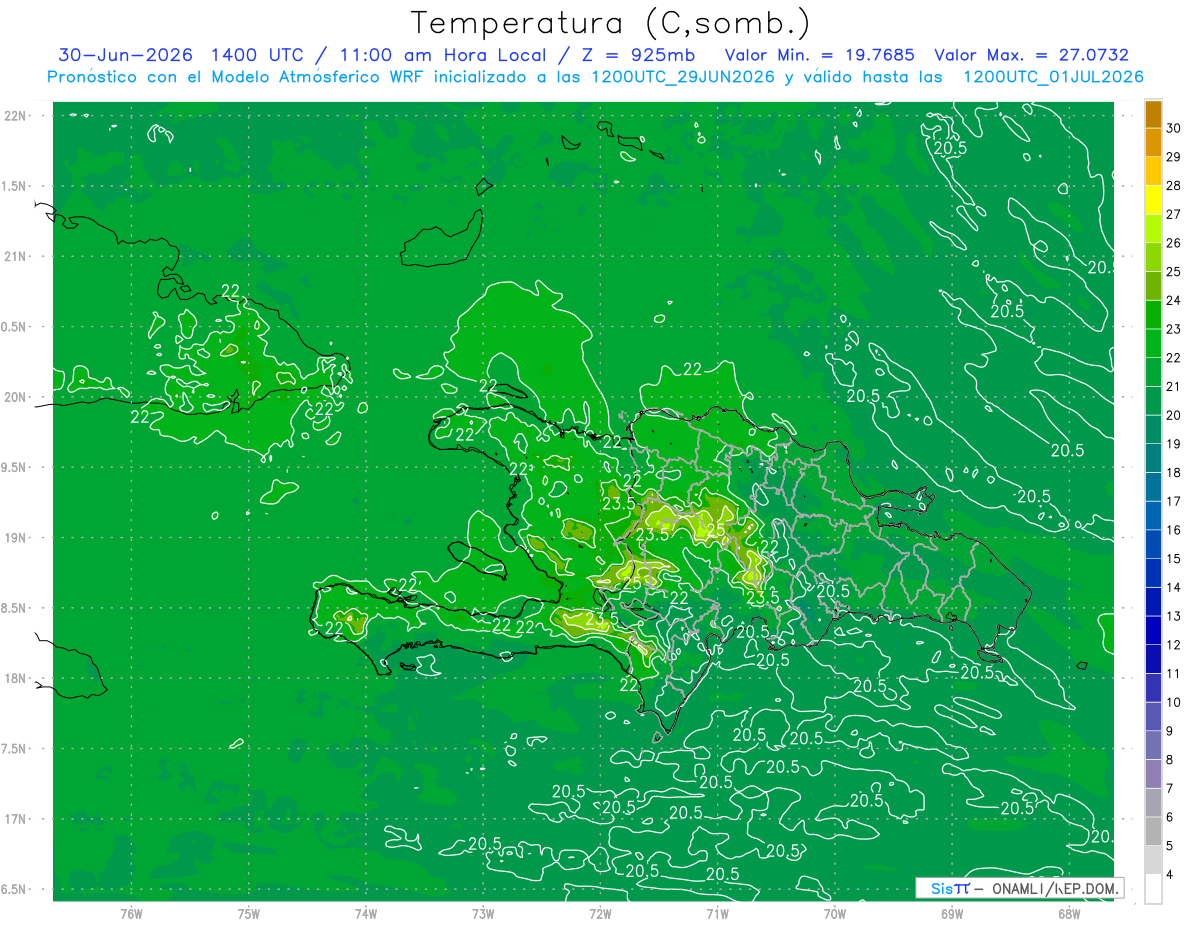
Task: Click the "69W" longitude label
Action: click(x=952, y=913)
